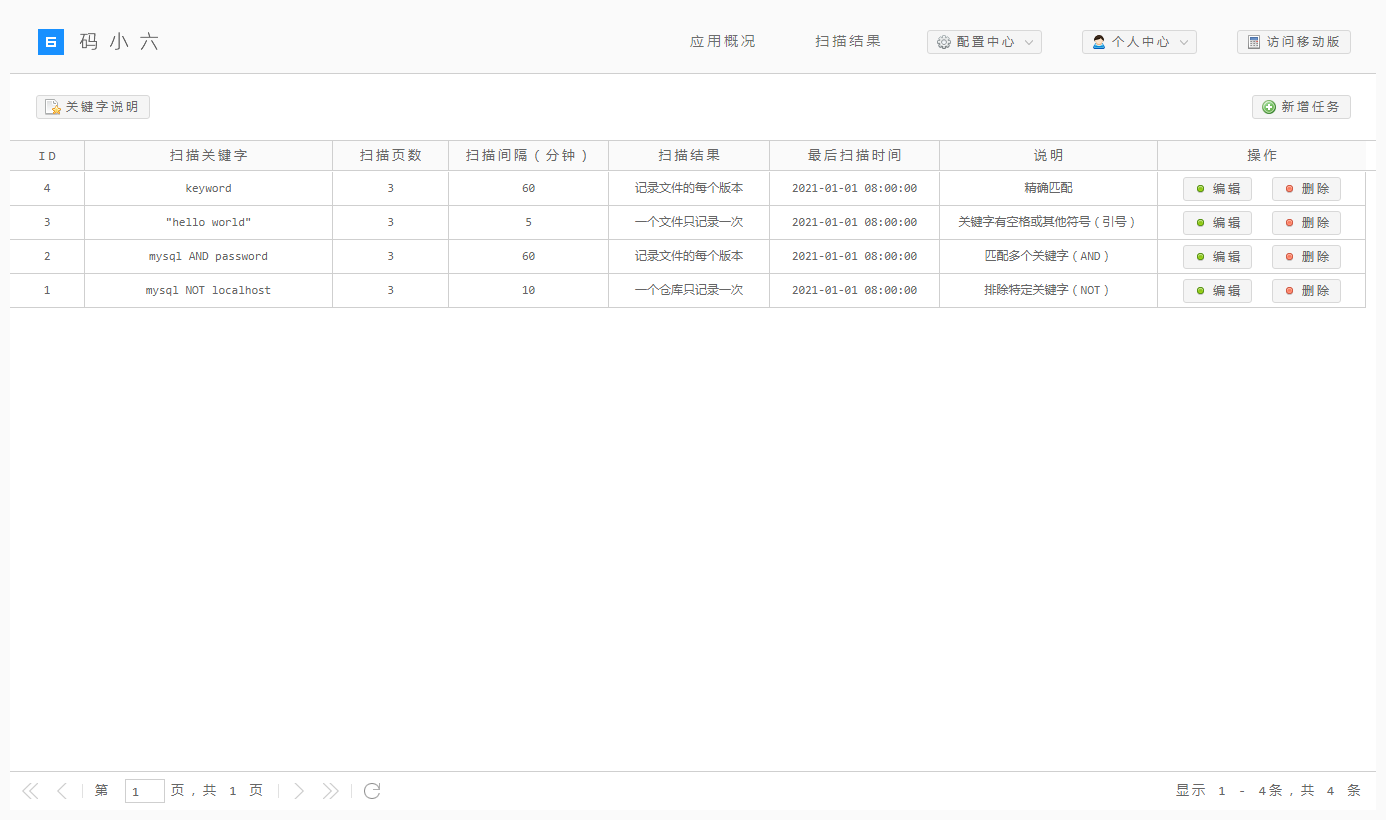This screenshot has height=820, width=1386.
Task: Click the document icon in 关键字说明
Action: (53, 107)
